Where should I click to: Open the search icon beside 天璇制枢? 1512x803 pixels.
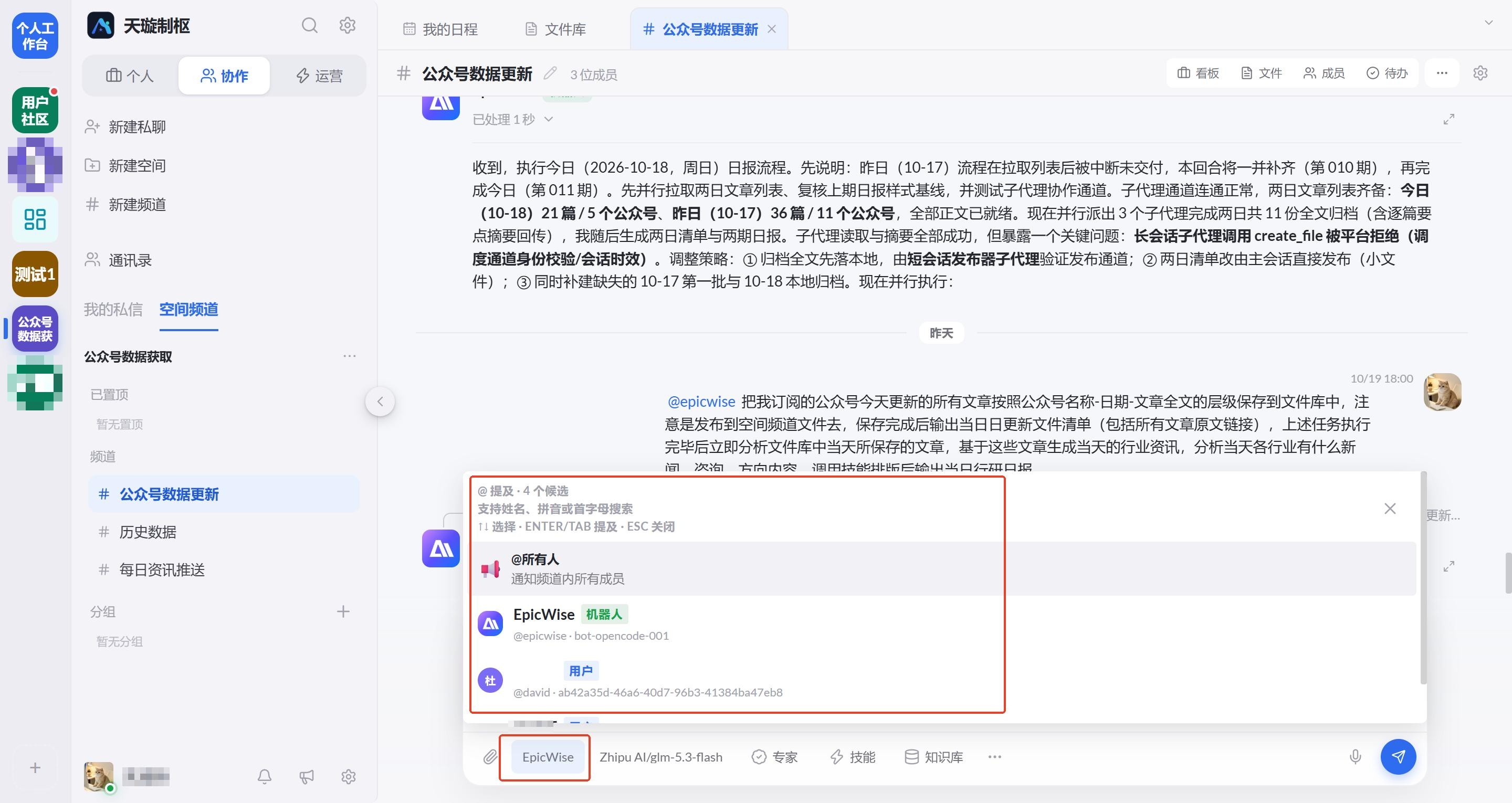tap(309, 25)
